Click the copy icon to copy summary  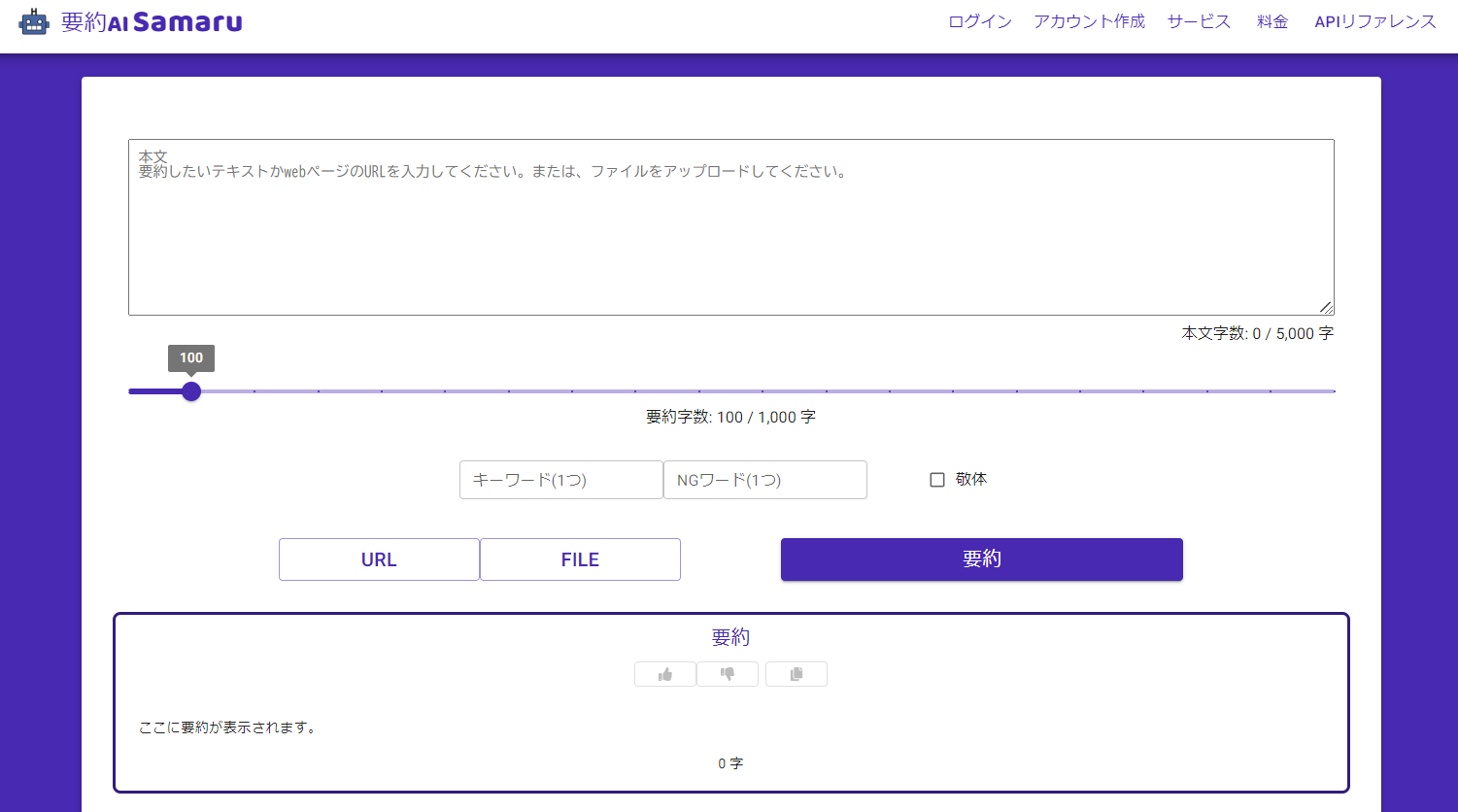(x=796, y=673)
